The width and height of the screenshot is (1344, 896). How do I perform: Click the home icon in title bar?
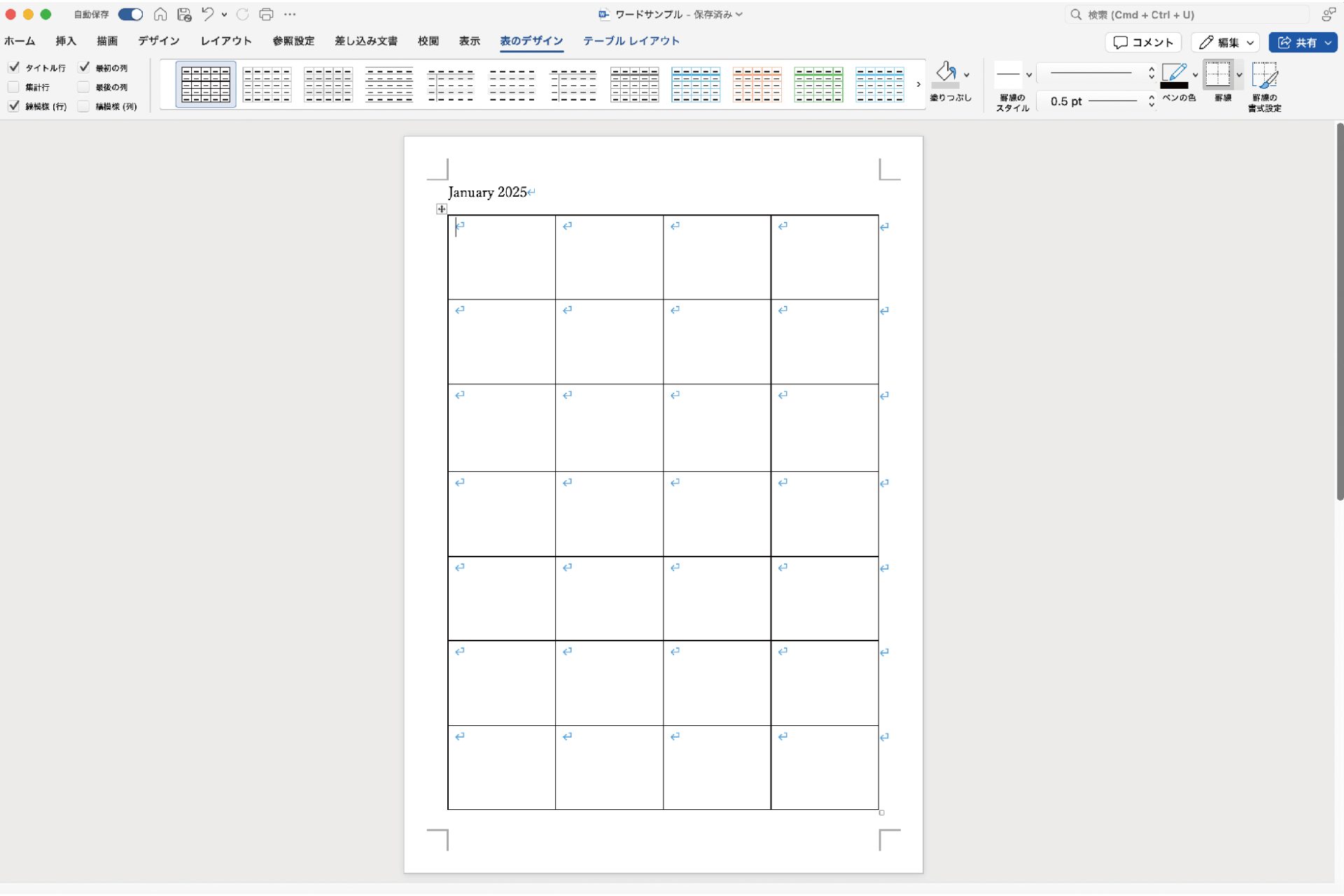pyautogui.click(x=160, y=14)
